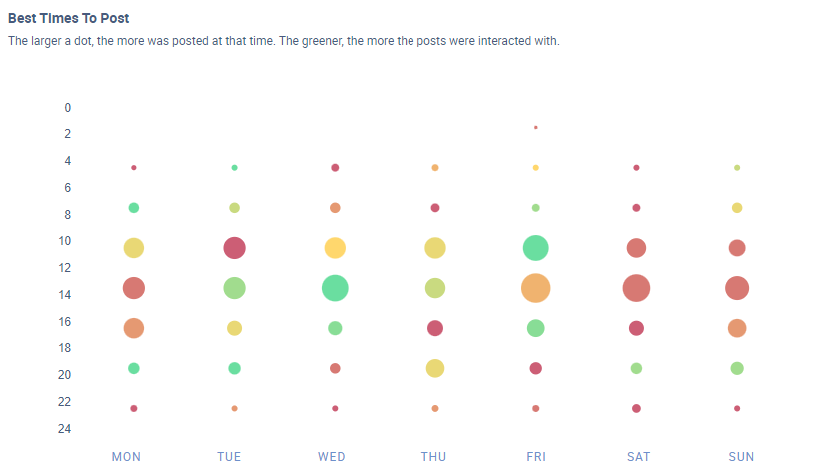Click the red Tuesday dot near 10
Screen dimensions: 822x474
click(234, 248)
